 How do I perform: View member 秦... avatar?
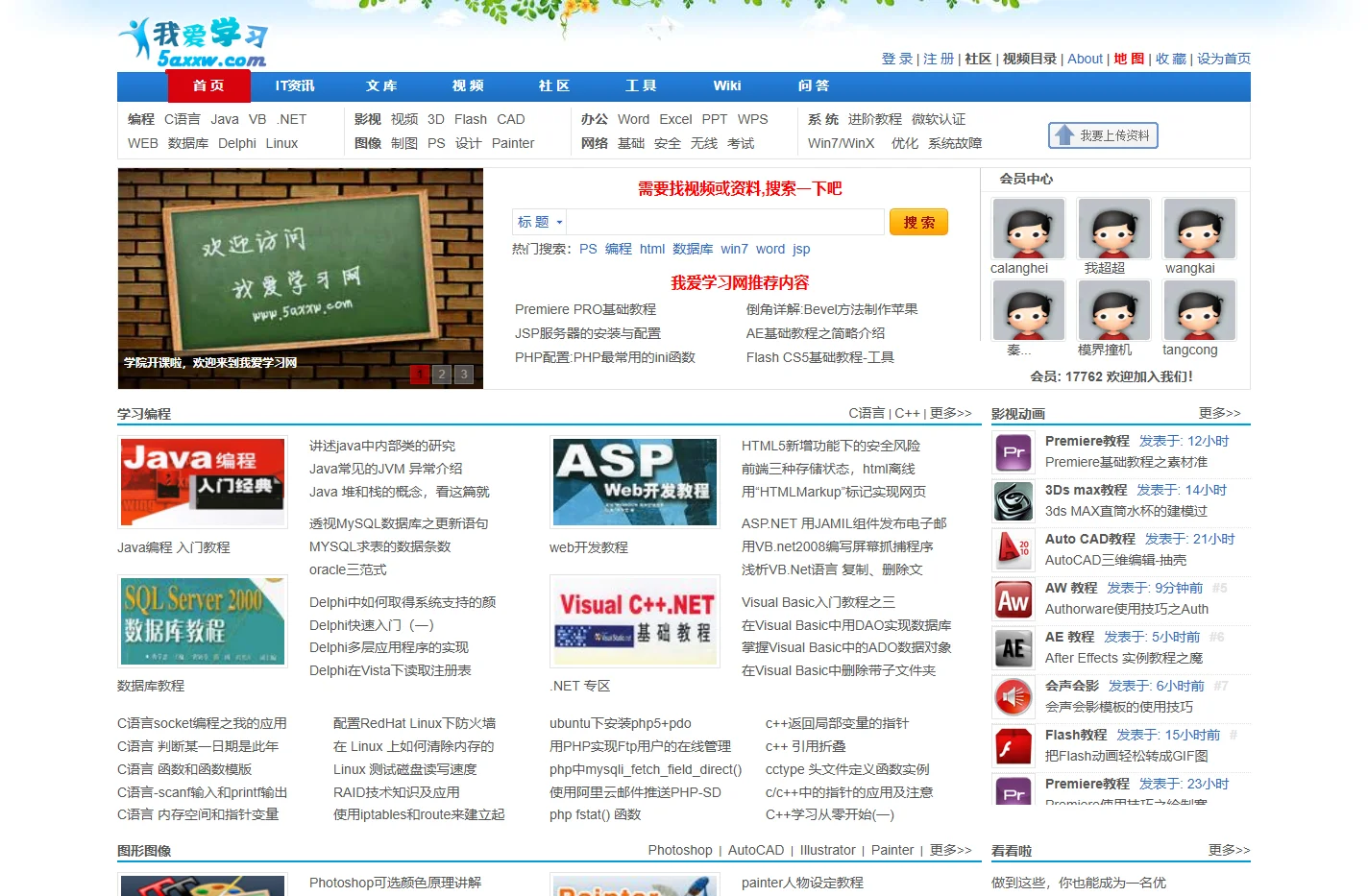pyautogui.click(x=1028, y=310)
